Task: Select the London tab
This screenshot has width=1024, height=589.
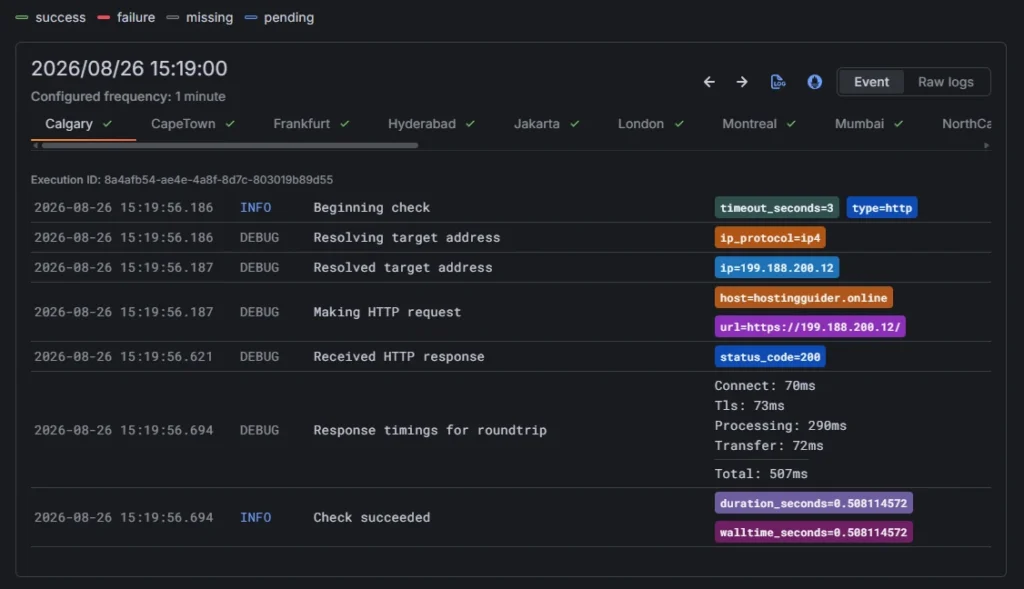Action: click(650, 123)
